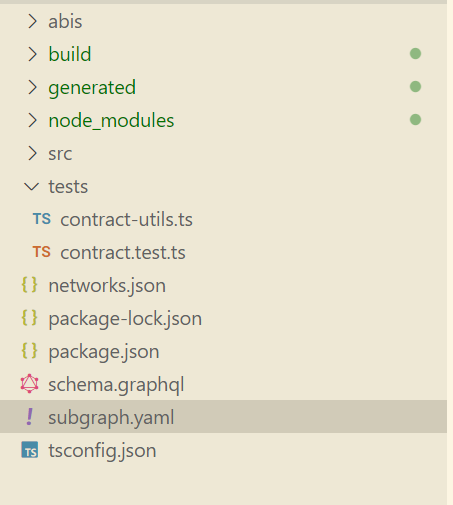Click the braces icon beside package-lock.json
The height and width of the screenshot is (505, 453).
tap(29, 318)
